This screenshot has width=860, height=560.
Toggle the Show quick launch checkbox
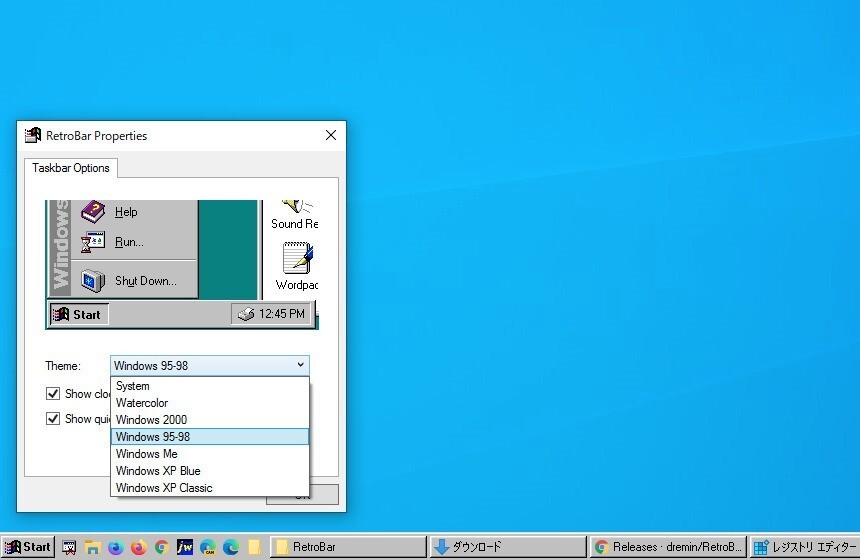click(x=54, y=419)
